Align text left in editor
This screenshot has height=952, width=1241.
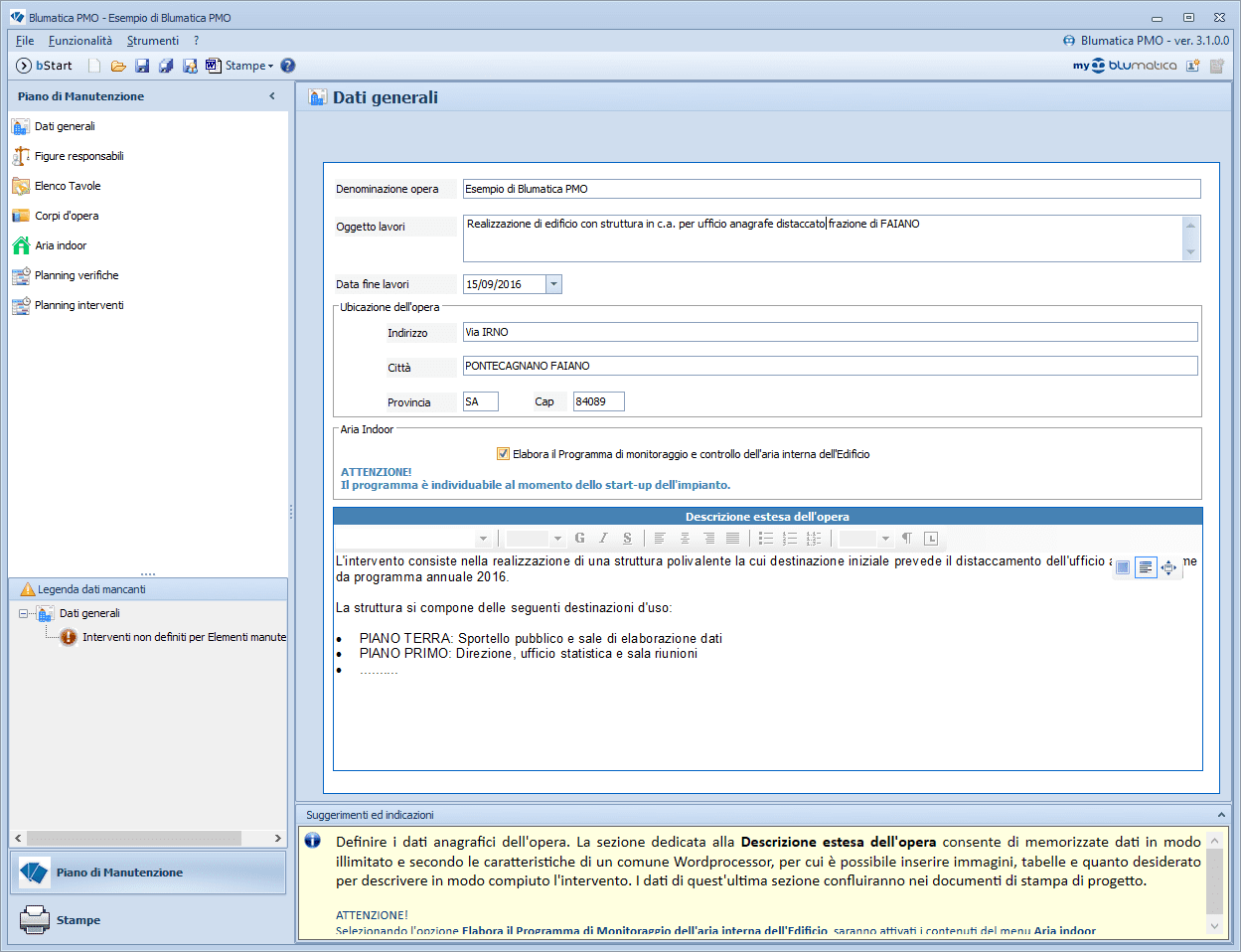(660, 539)
